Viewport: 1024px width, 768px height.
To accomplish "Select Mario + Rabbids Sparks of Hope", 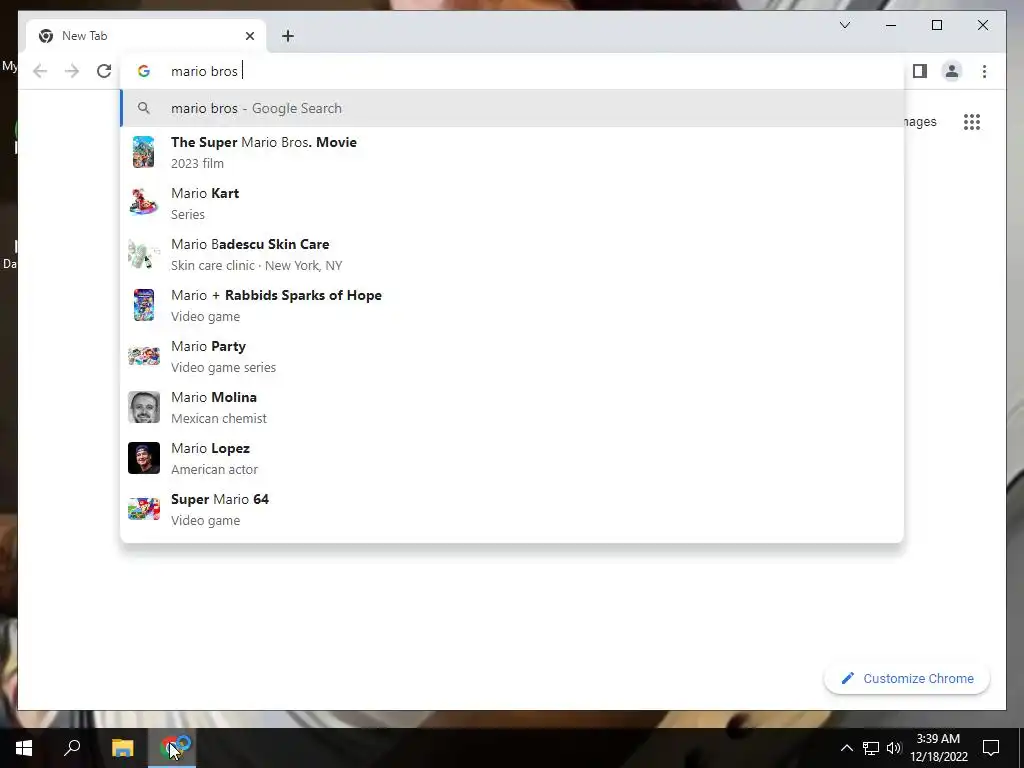I will 512,305.
